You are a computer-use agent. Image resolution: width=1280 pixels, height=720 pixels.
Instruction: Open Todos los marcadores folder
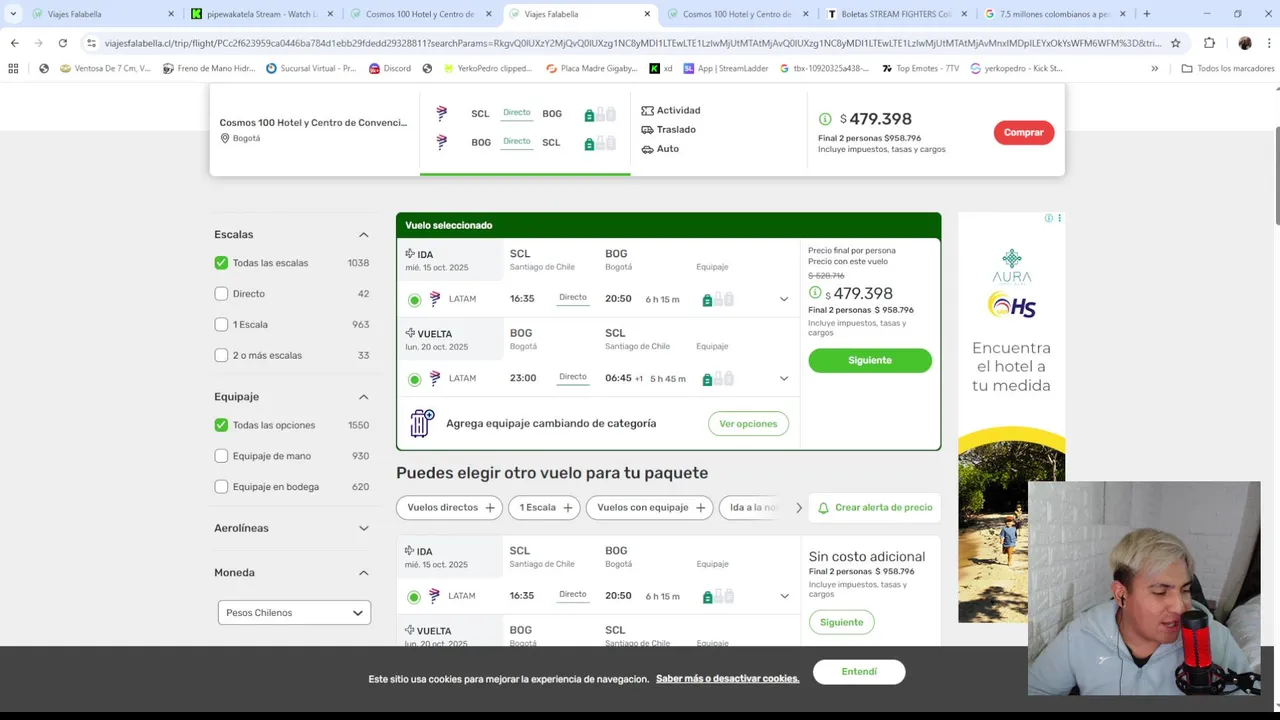pyautogui.click(x=1228, y=68)
